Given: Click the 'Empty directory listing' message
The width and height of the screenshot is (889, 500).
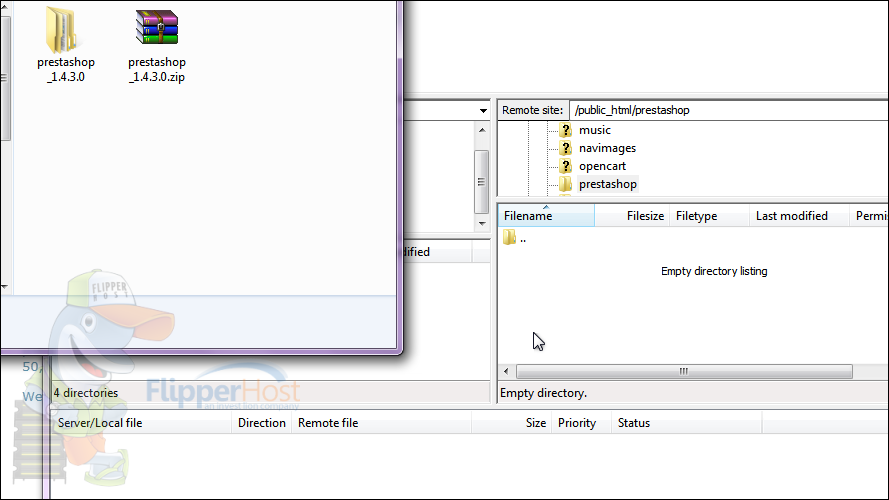Looking at the screenshot, I should point(714,272).
